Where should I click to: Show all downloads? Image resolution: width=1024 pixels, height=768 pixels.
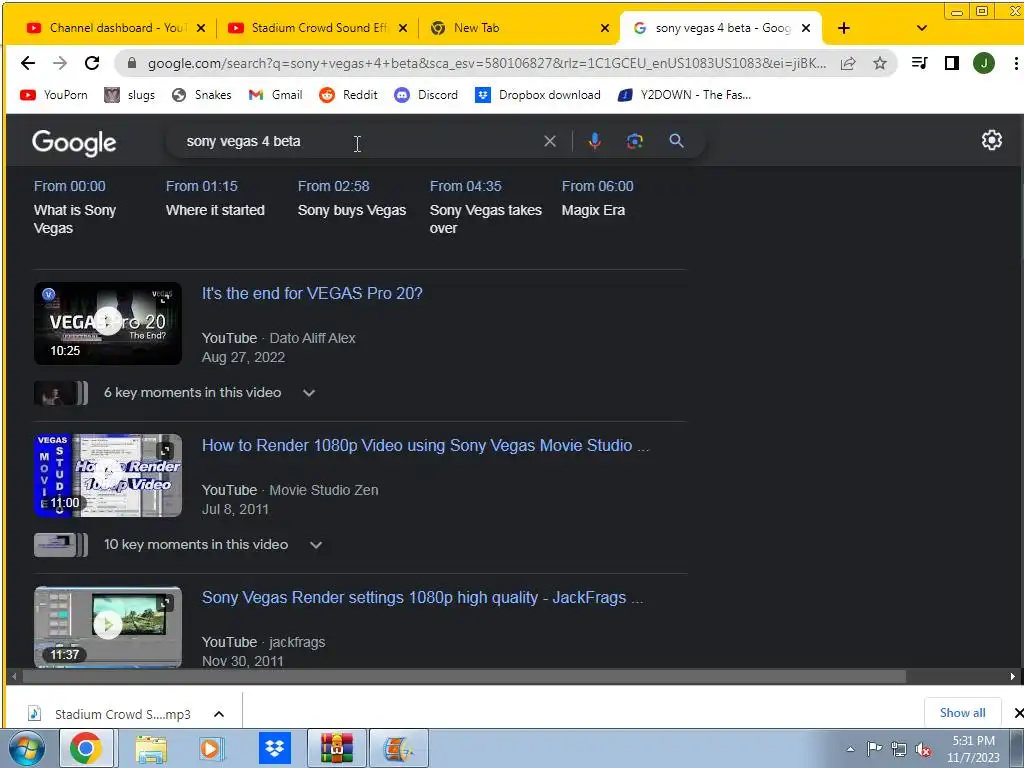click(x=963, y=712)
